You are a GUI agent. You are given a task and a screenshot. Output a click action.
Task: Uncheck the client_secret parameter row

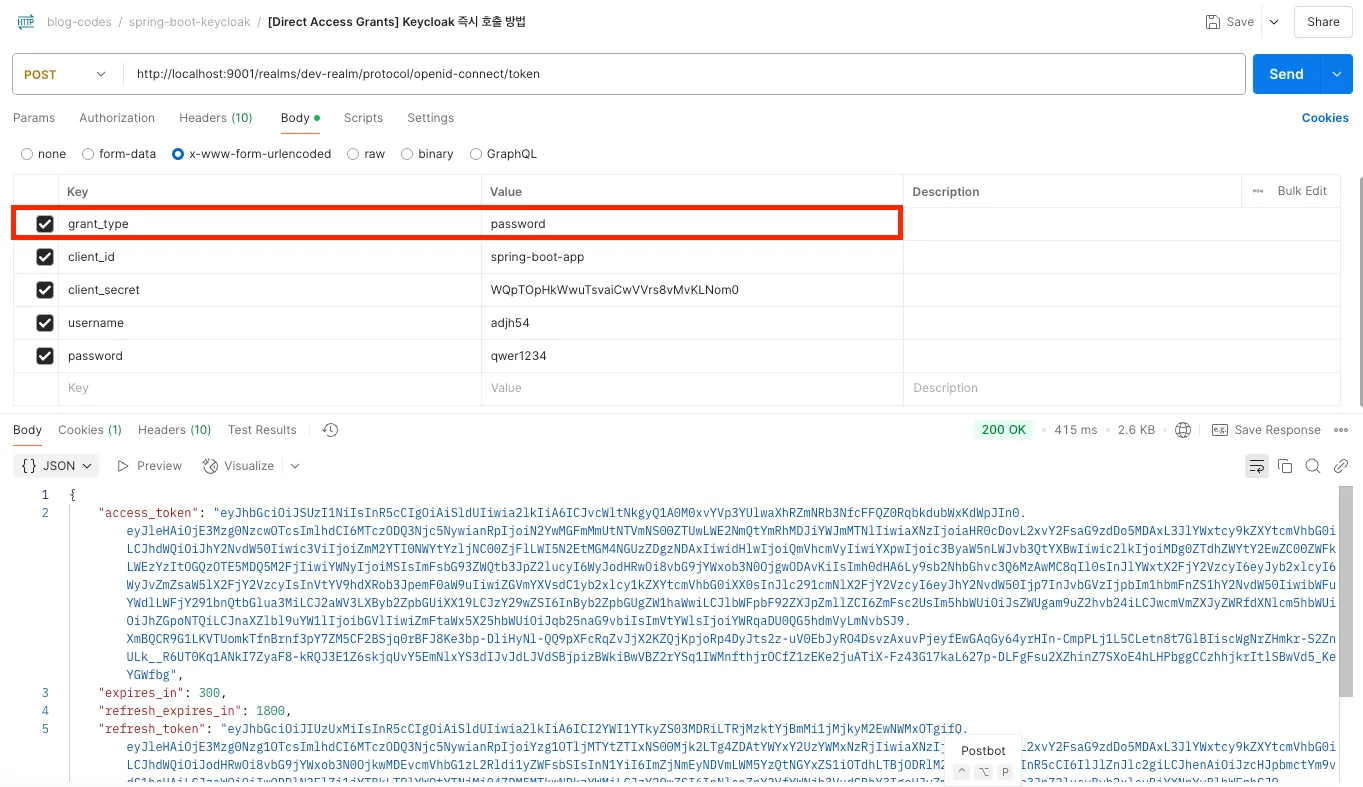pyautogui.click(x=45, y=290)
